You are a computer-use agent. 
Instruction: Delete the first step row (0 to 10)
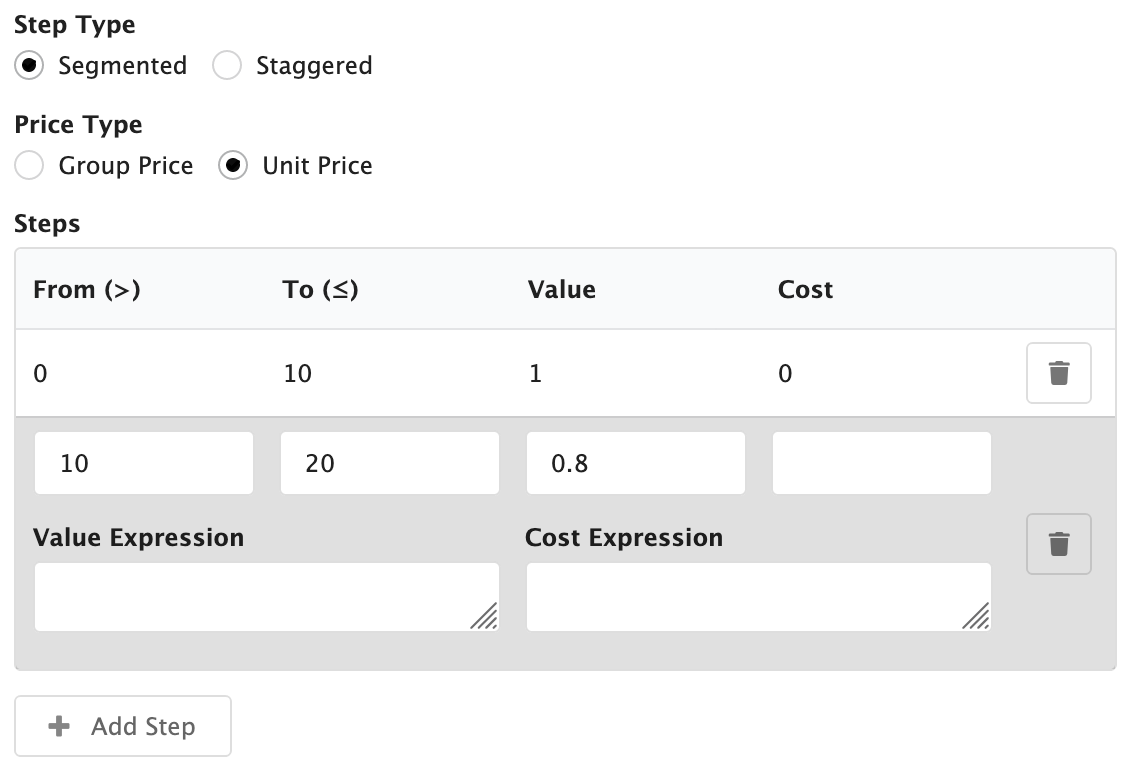click(x=1058, y=373)
